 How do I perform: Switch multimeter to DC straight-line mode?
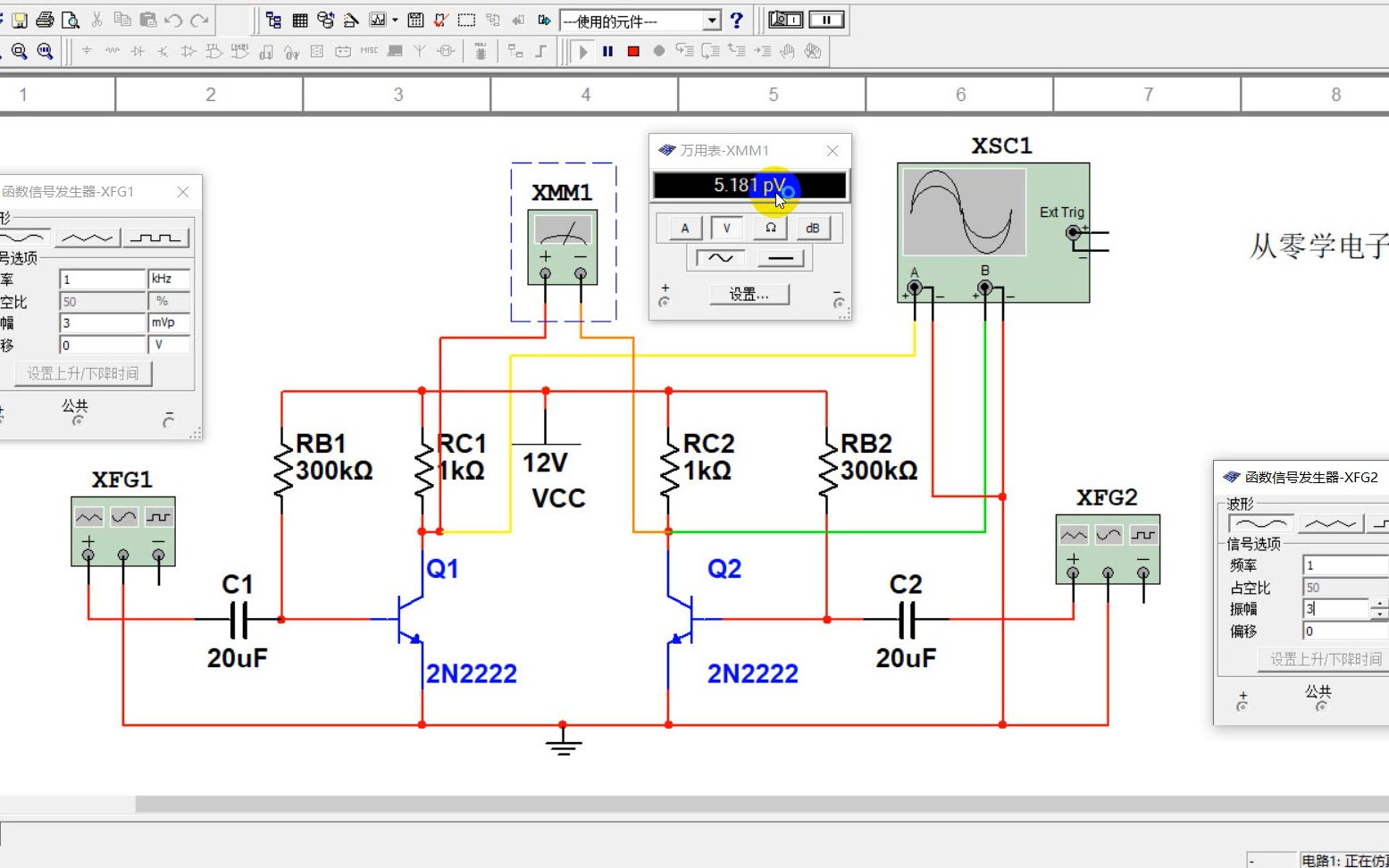tap(780, 258)
